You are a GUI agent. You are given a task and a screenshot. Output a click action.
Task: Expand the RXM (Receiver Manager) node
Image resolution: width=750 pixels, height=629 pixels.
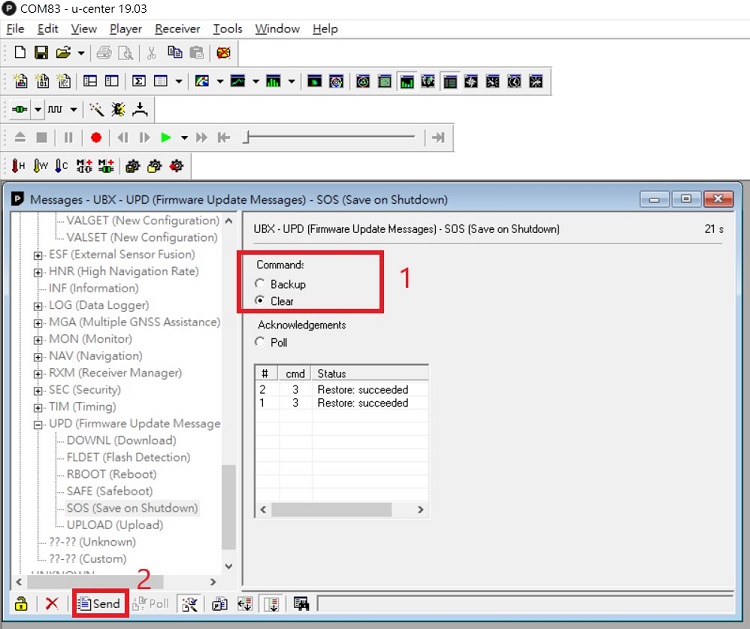38,374
